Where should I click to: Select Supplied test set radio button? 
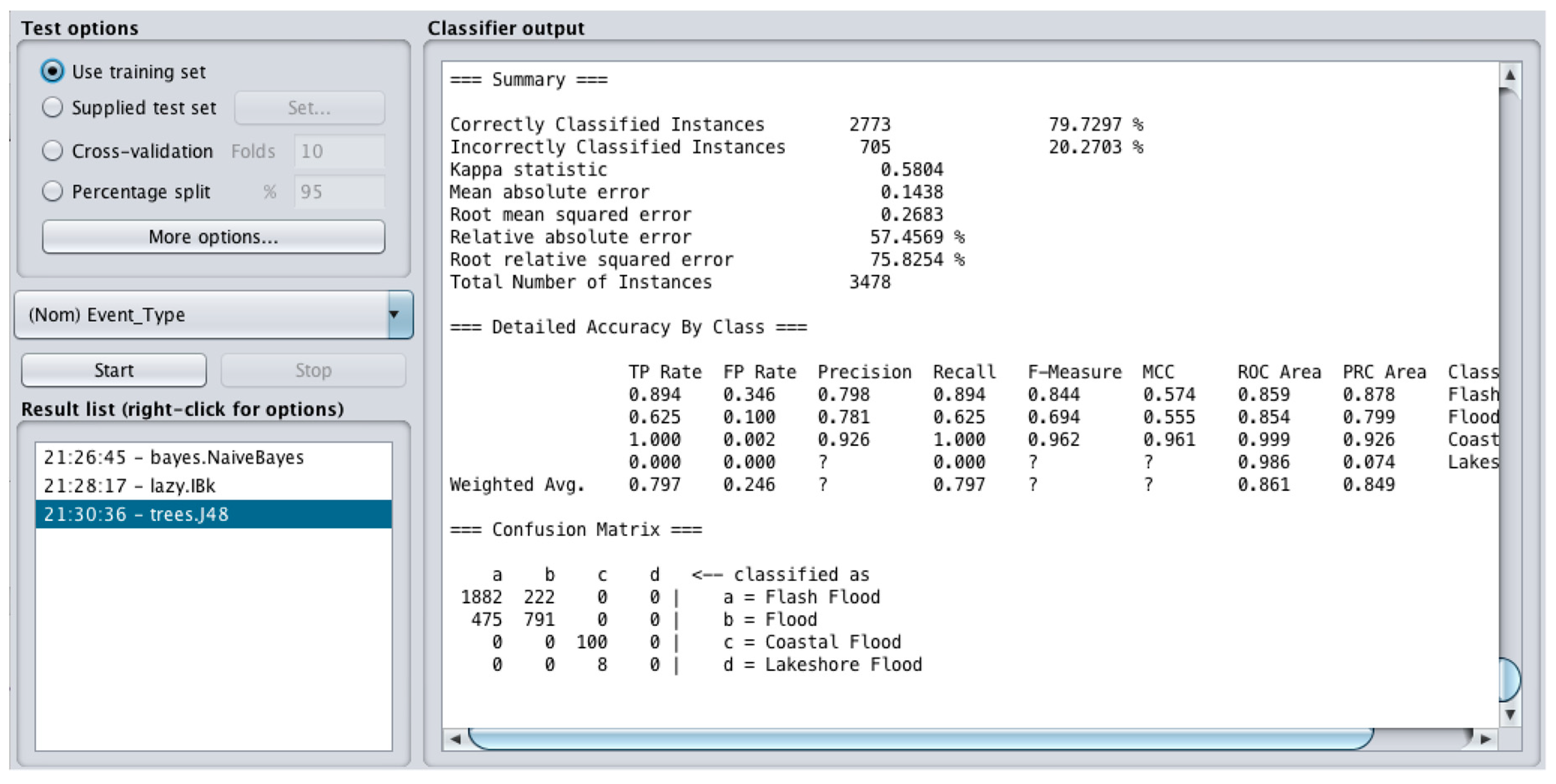53,108
